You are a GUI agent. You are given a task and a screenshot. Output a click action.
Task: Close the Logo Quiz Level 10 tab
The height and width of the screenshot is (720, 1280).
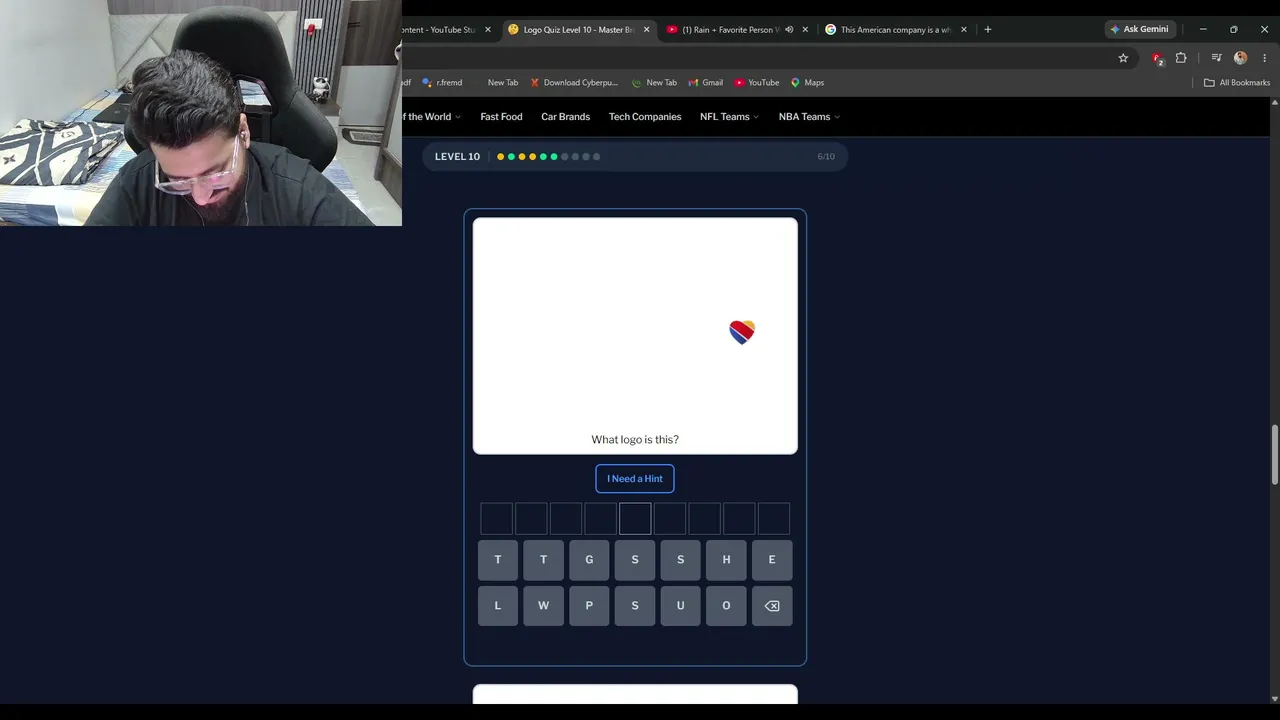pyautogui.click(x=647, y=30)
